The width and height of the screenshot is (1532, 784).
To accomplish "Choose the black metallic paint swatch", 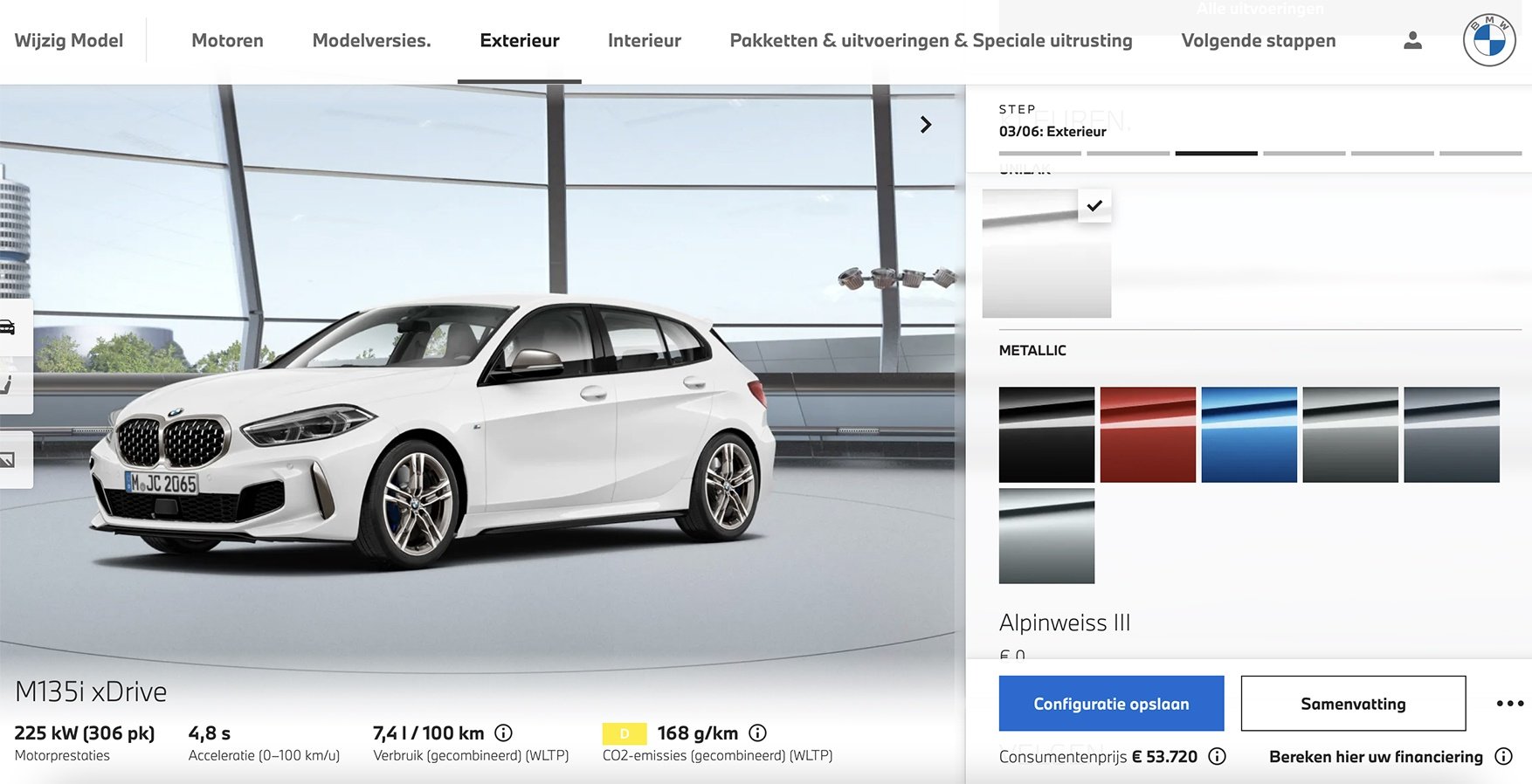I will point(1046,435).
